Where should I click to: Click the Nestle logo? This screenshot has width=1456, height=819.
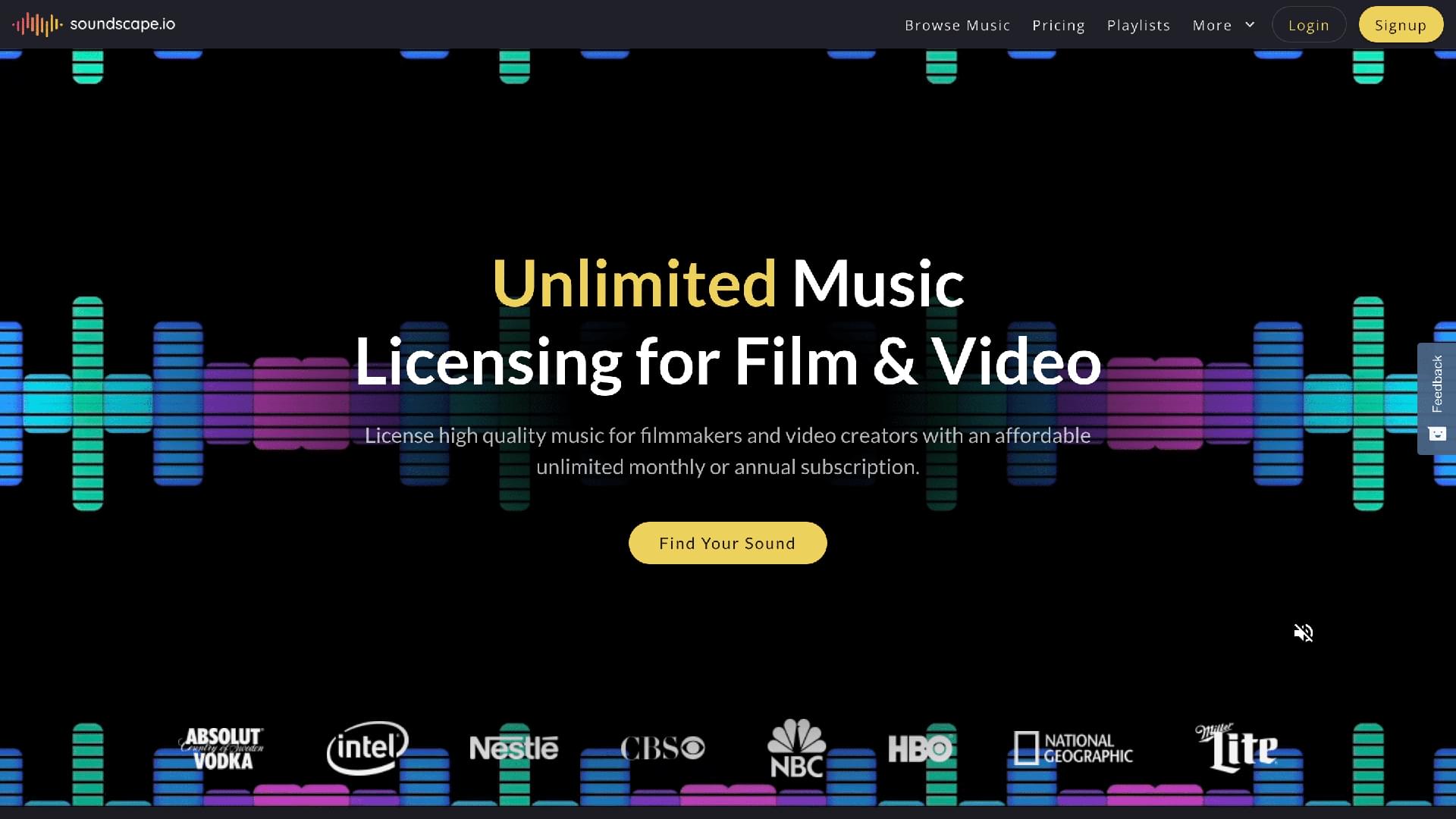click(513, 748)
